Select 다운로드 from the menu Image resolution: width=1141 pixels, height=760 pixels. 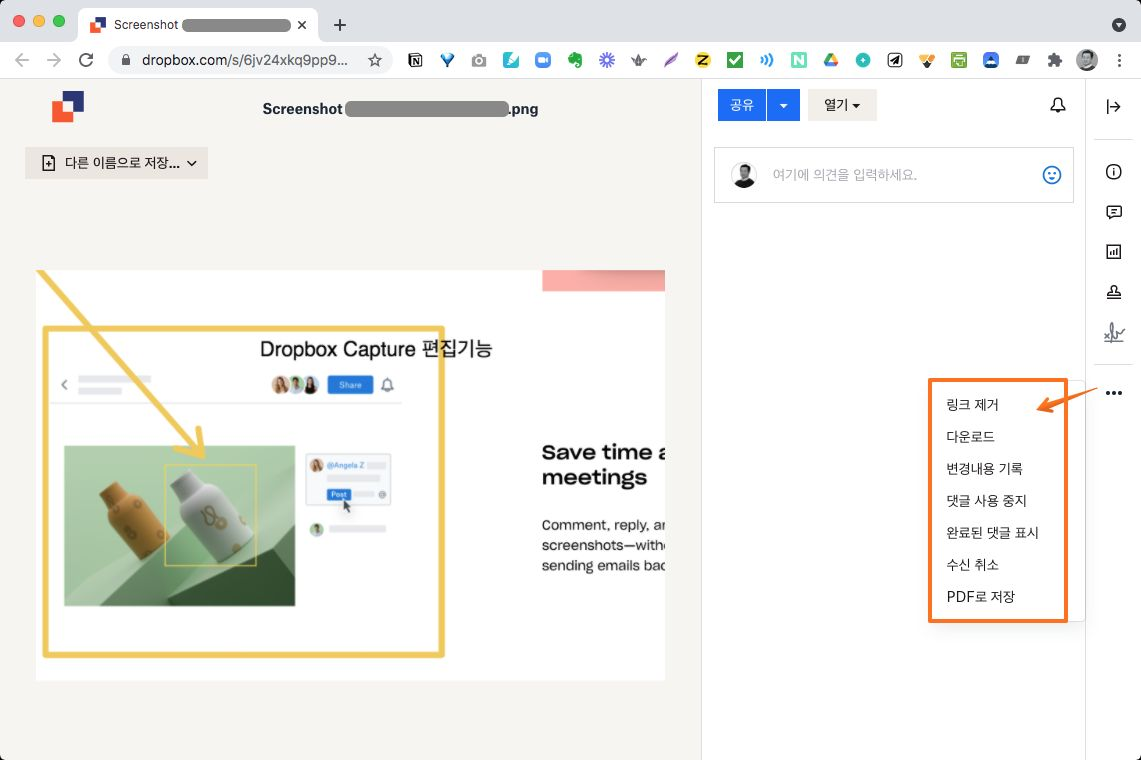(x=970, y=437)
